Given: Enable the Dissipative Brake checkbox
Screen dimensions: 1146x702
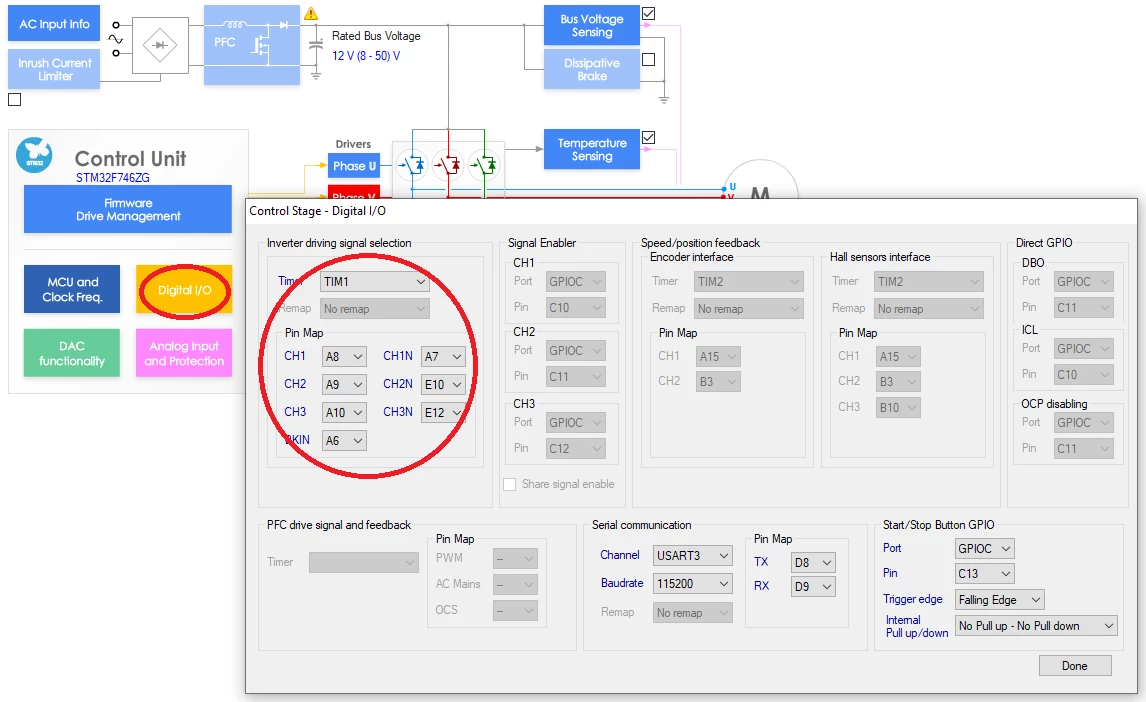Looking at the screenshot, I should [x=648, y=59].
